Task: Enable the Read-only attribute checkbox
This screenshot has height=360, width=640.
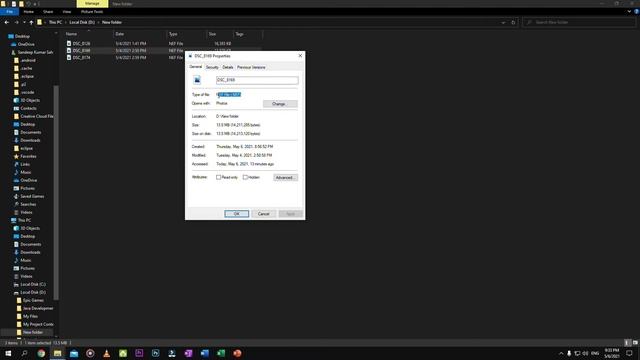Action: [x=219, y=177]
